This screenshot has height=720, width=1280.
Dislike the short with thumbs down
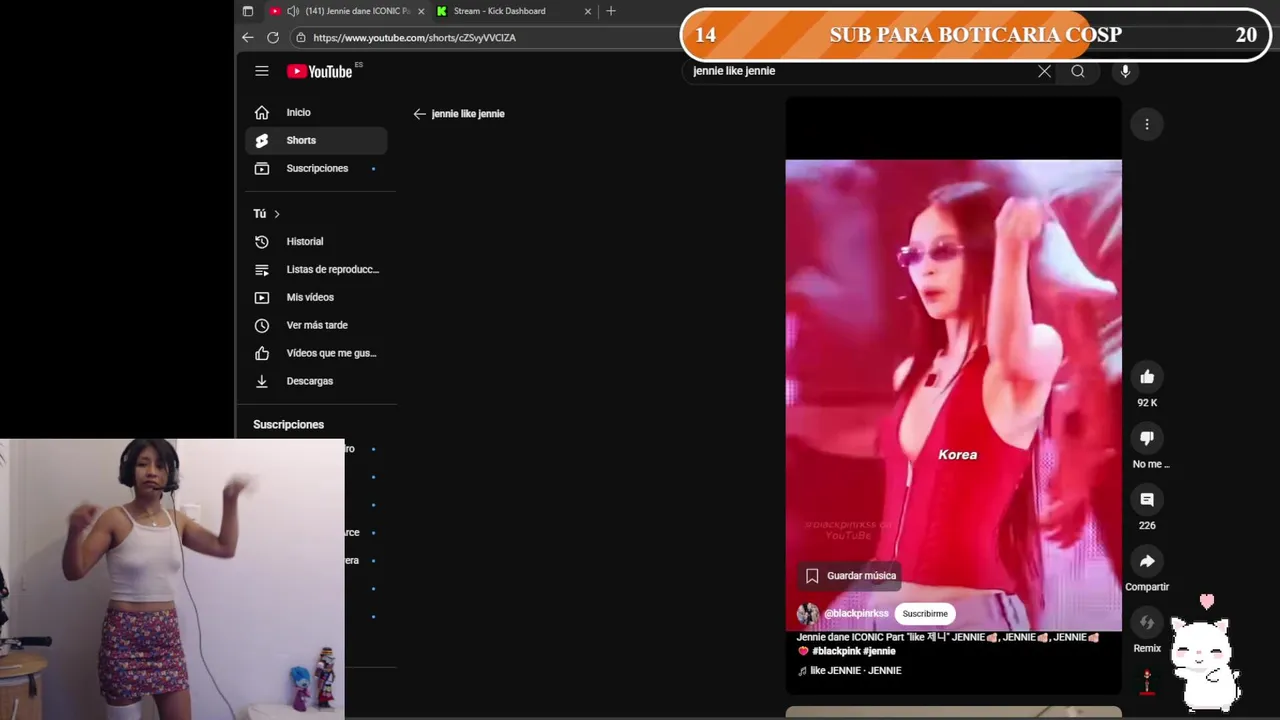tap(1147, 438)
